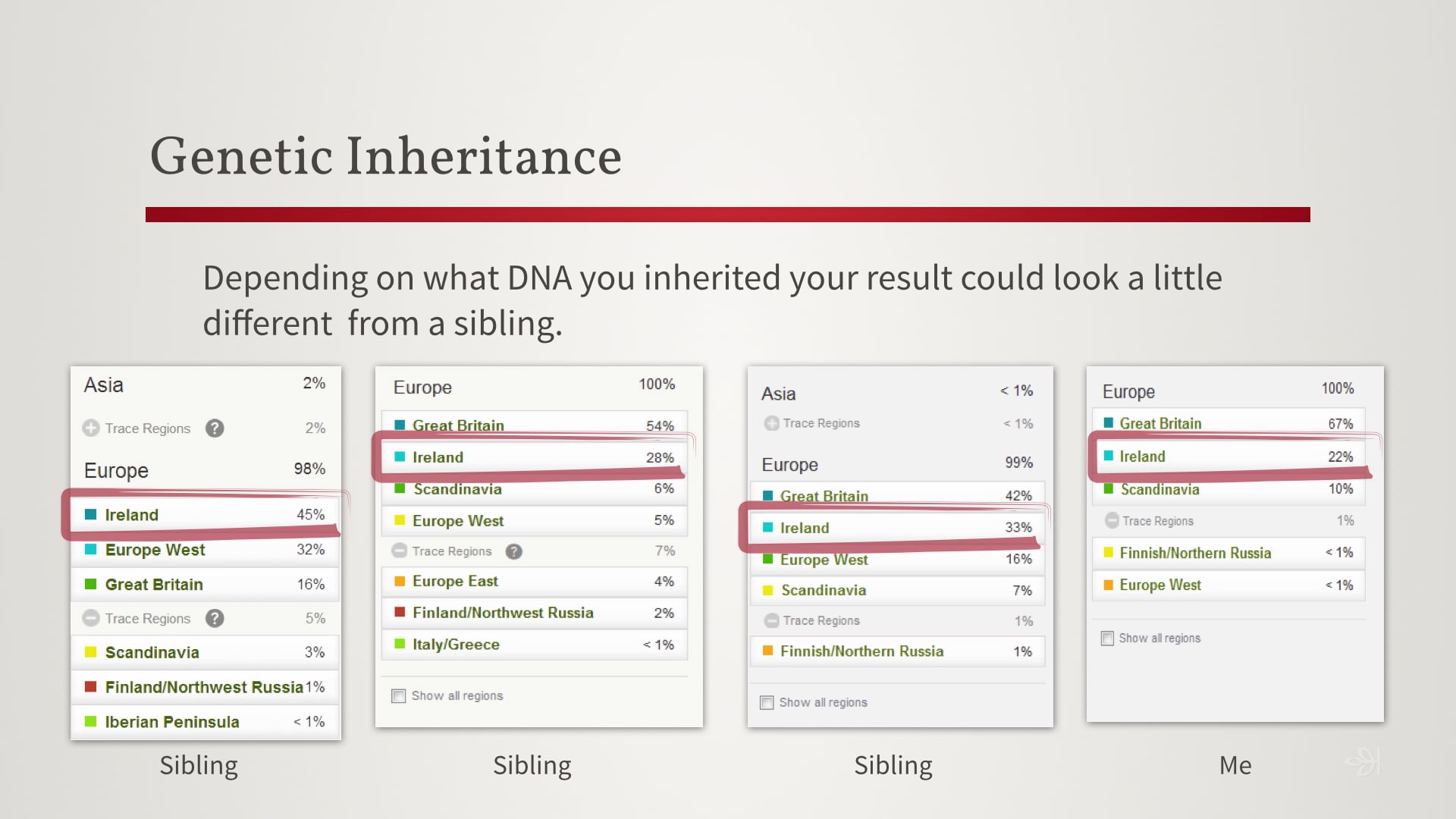Click plus icon beside Asia Trace Regions, third panel
This screenshot has height=819, width=1456.
click(770, 423)
